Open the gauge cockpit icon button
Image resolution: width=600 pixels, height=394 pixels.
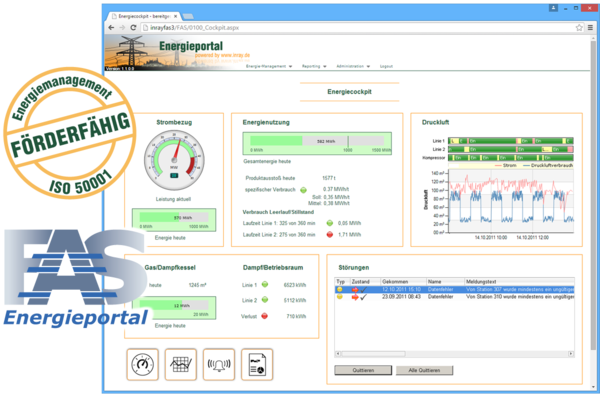(x=142, y=364)
